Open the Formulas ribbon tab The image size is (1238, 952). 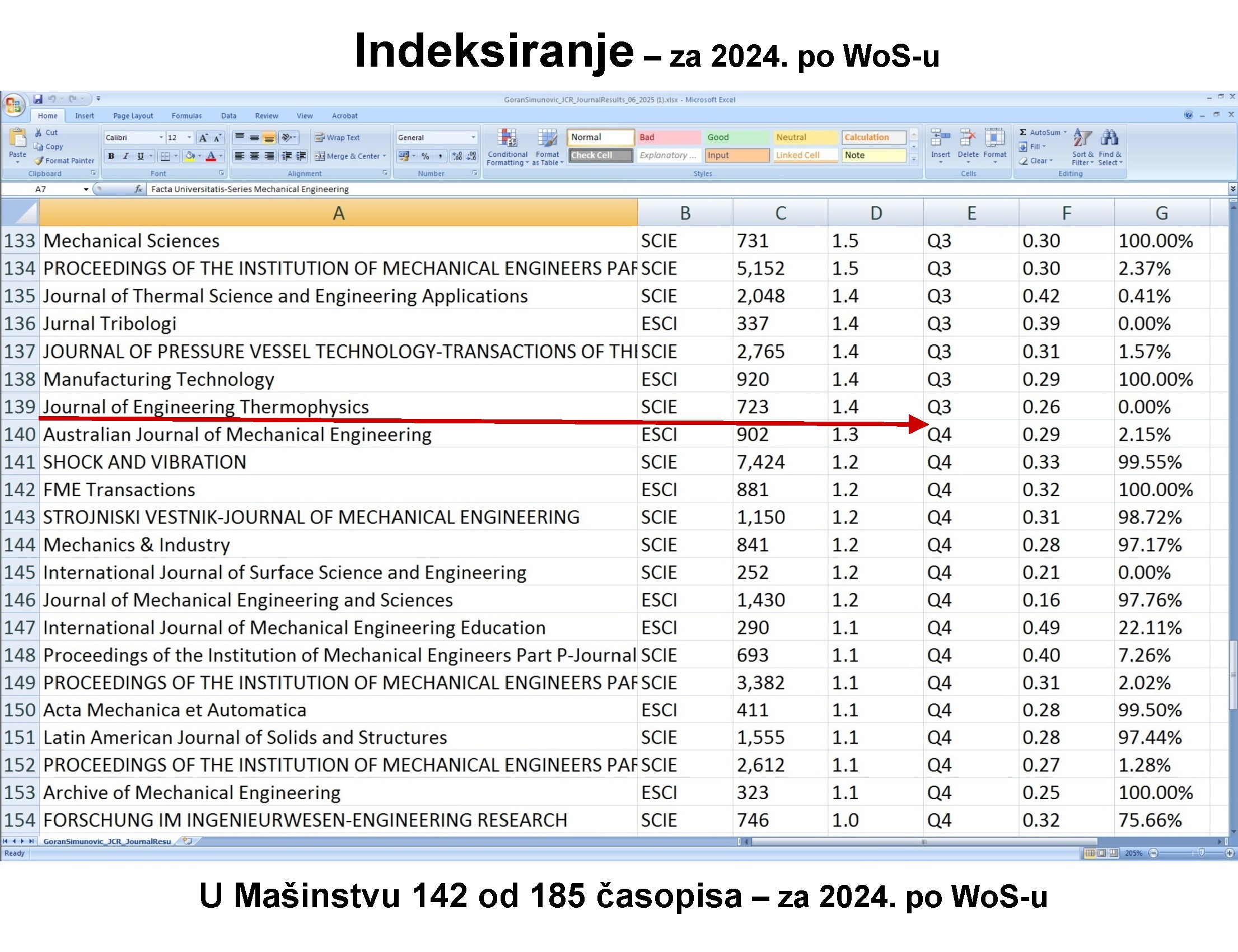pos(186,115)
